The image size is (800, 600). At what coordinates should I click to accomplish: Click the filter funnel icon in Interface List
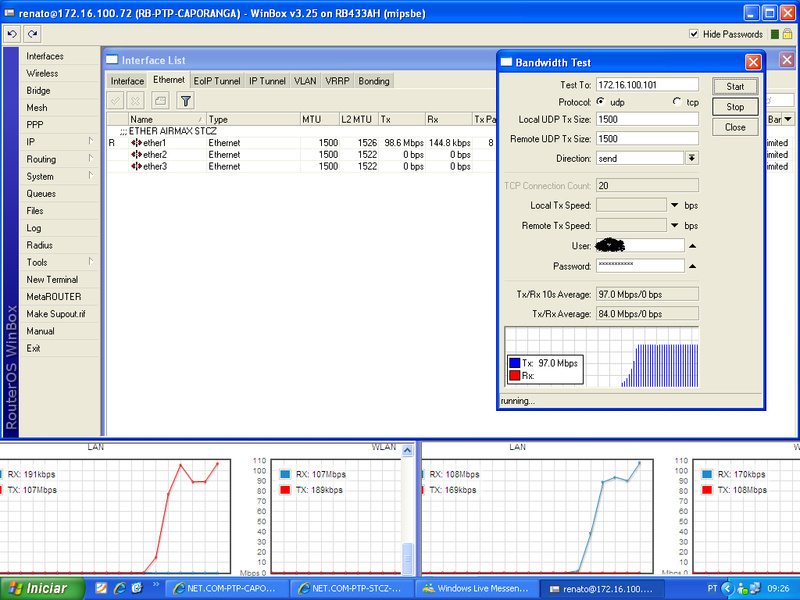pyautogui.click(x=186, y=100)
